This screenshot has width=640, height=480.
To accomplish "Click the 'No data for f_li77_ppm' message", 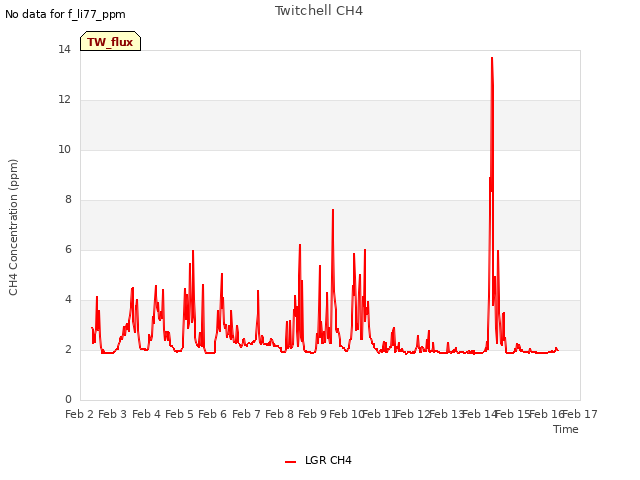I will 65,14.
